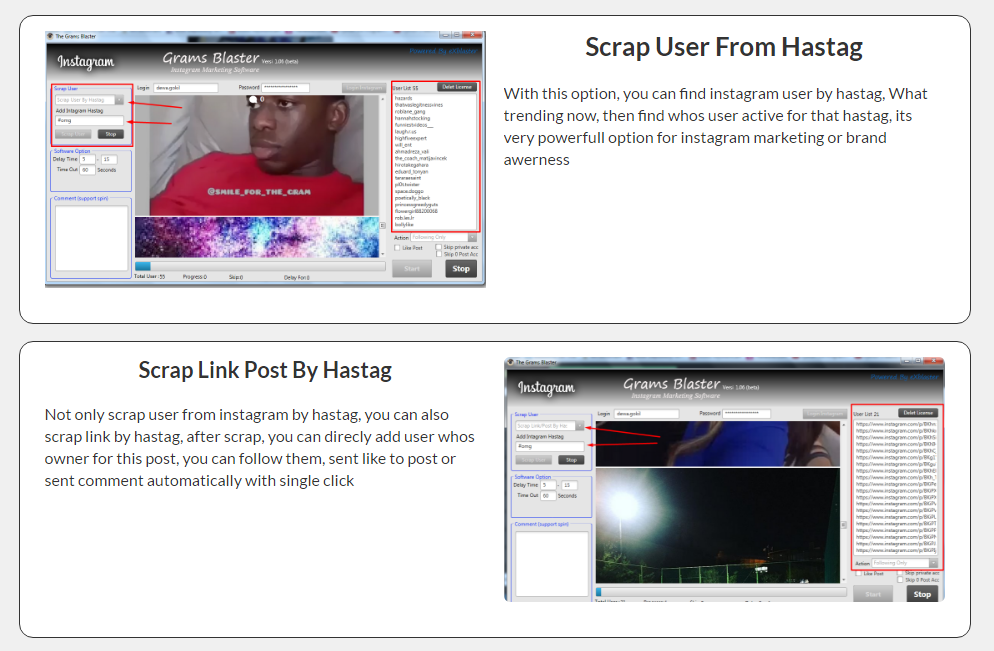994x651 pixels.
Task: Click the Instagram logo in the Scrap User screenshot
Action: click(86, 61)
